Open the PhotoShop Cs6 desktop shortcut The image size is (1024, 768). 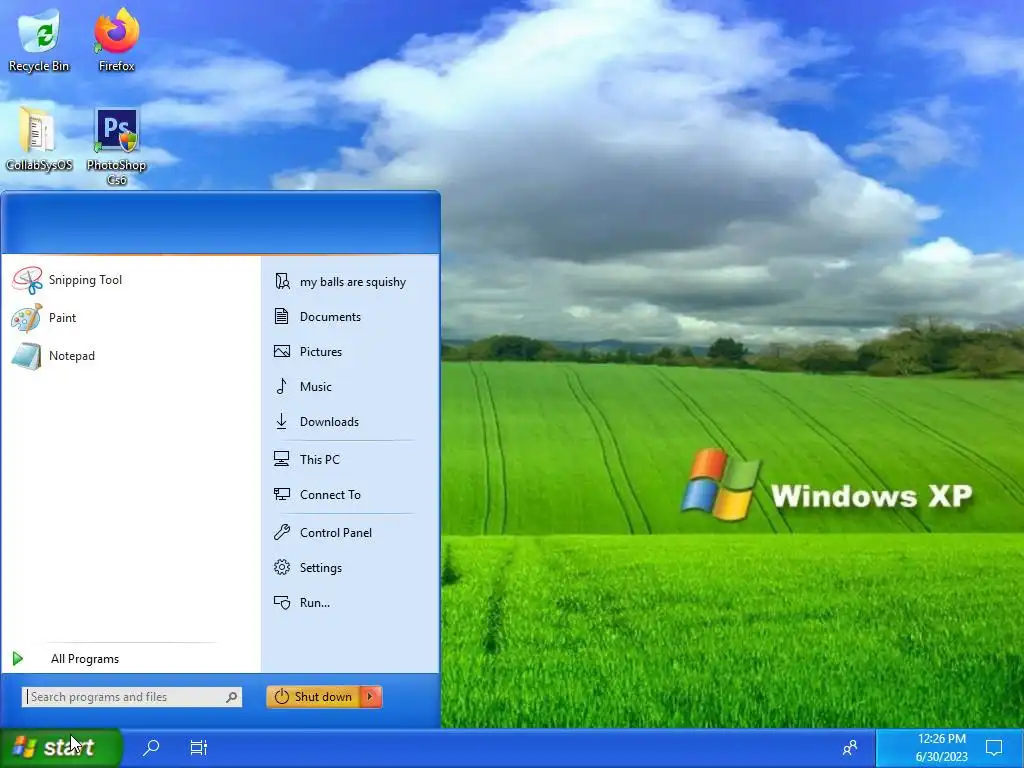coord(116,146)
